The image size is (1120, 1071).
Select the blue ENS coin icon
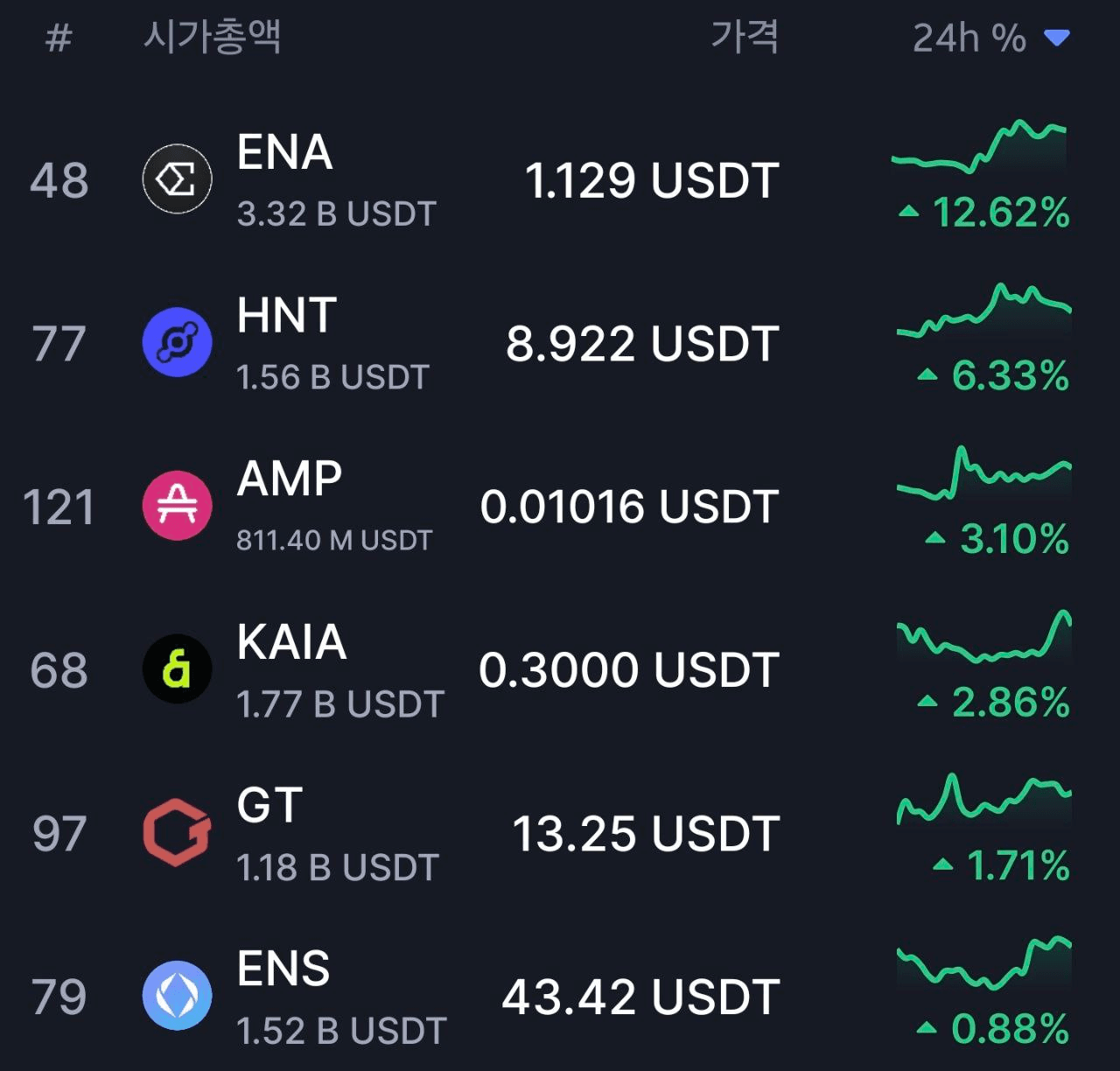click(177, 996)
